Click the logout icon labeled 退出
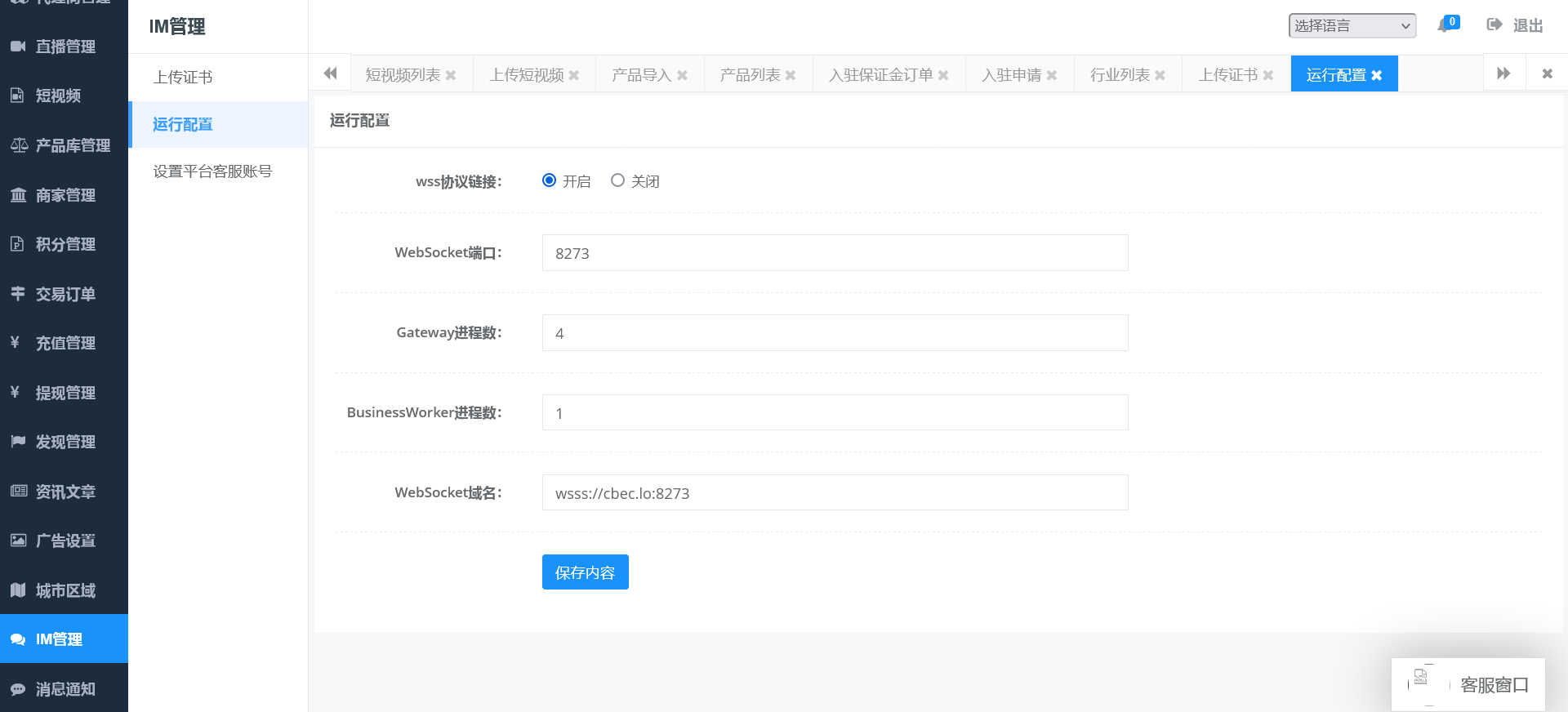The height and width of the screenshot is (712, 1568). 1494,25
